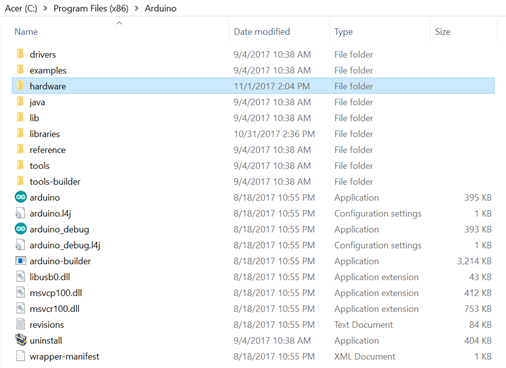
Task: Go to Program Files (x86) in breadcrumb
Action: point(91,9)
